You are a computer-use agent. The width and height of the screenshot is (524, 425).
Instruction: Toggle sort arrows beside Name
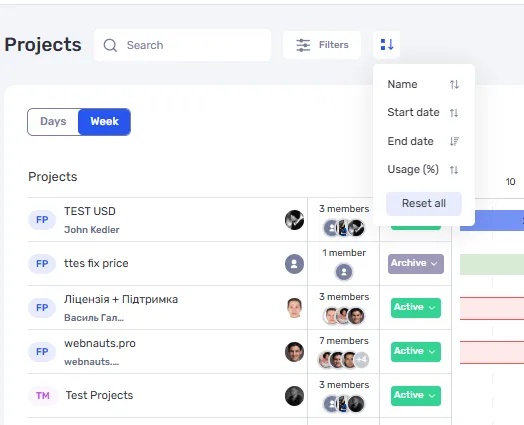coord(454,84)
